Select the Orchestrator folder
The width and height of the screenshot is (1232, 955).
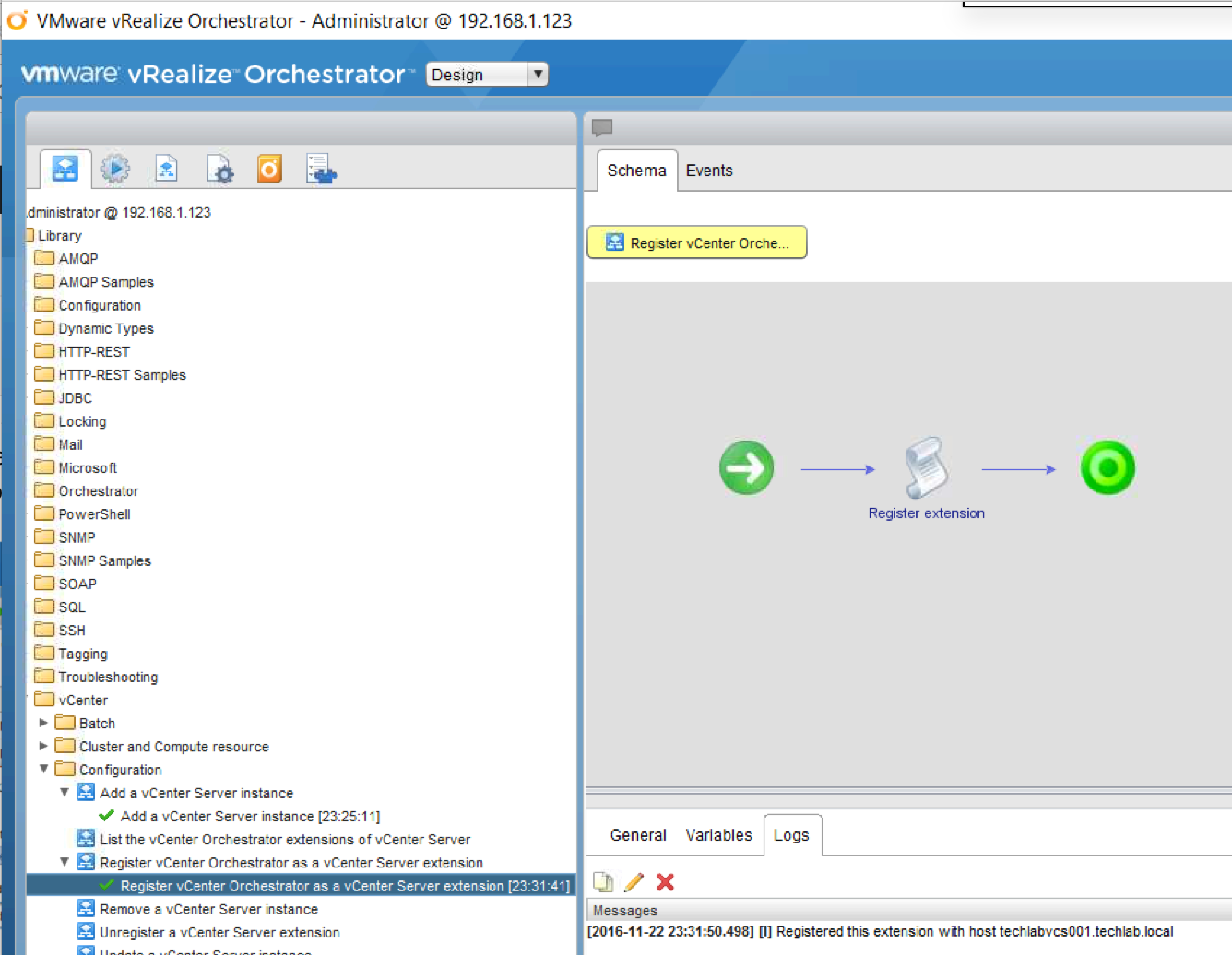[99, 491]
